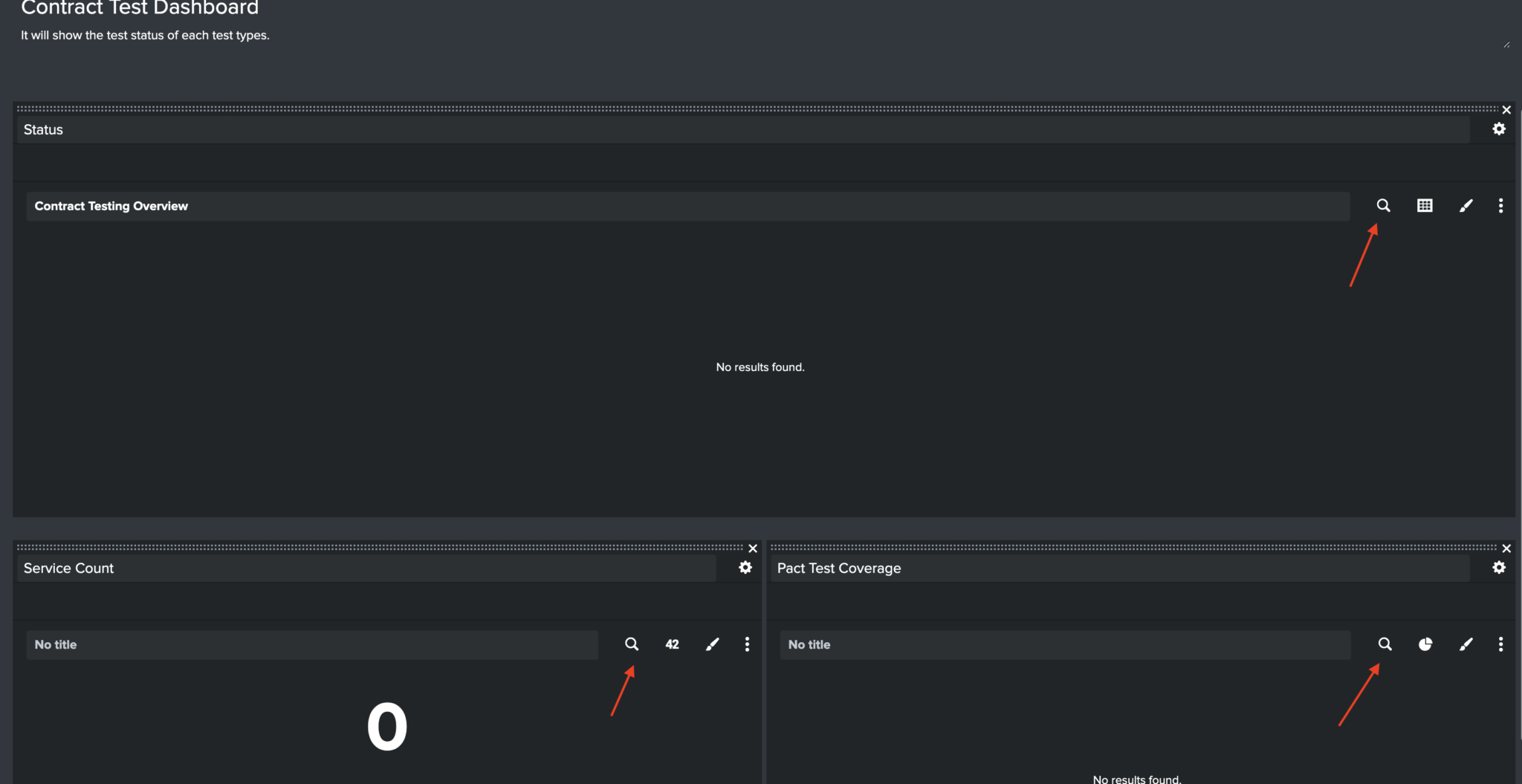Screen dimensions: 1522x784
Task: Click the 'No title' input field under Service Count
Action: pos(312,644)
